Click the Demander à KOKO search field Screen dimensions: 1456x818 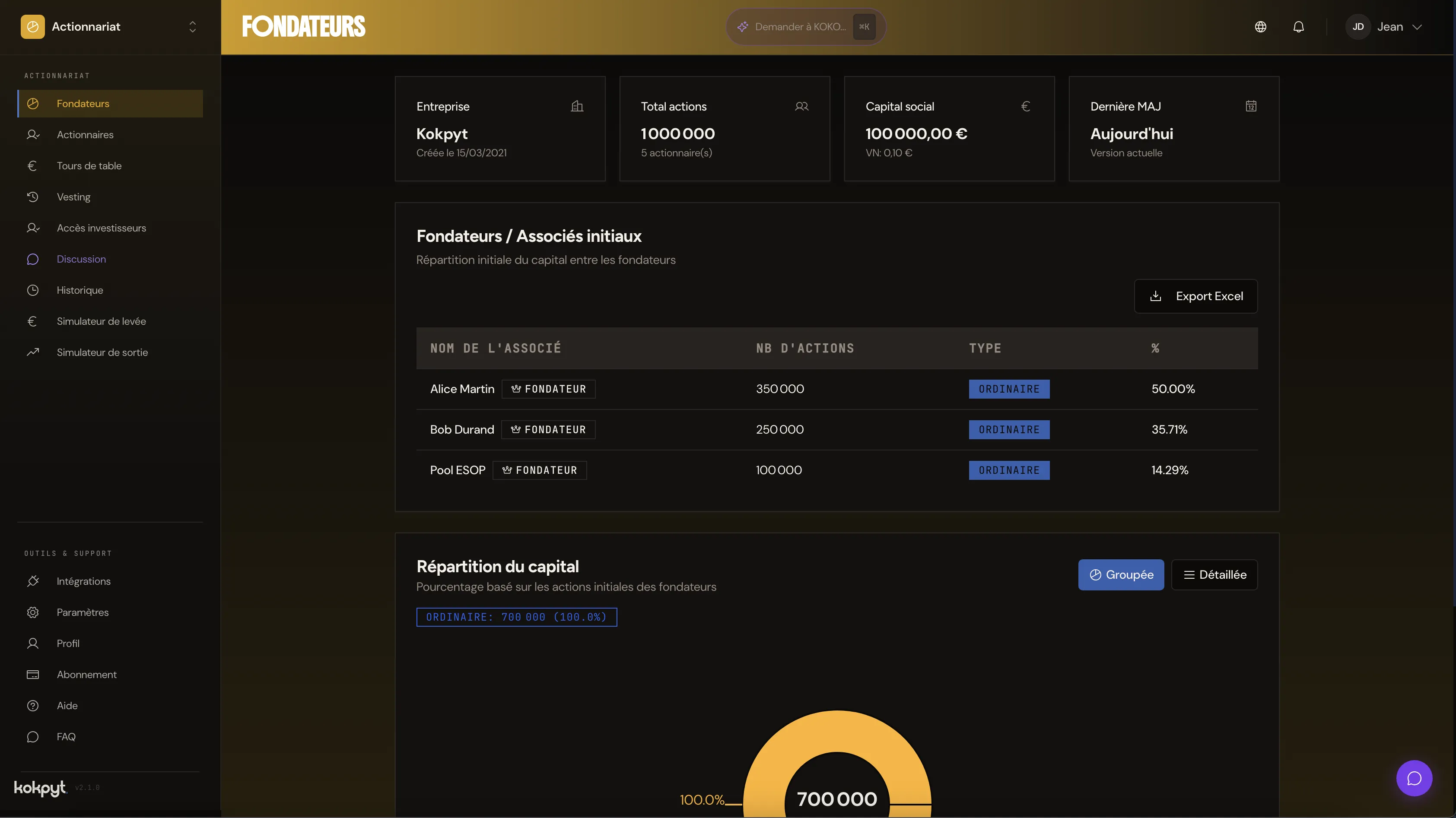(805, 26)
